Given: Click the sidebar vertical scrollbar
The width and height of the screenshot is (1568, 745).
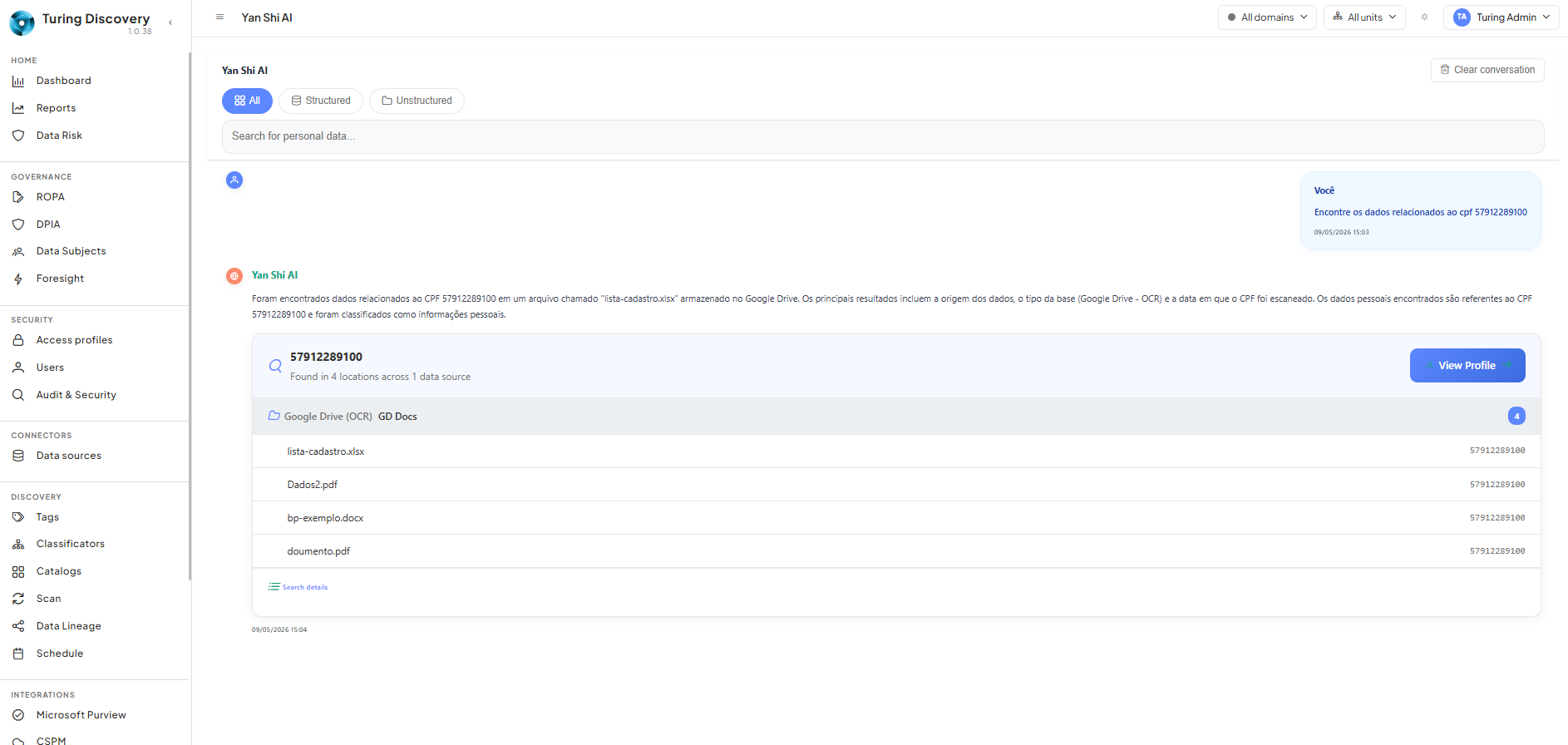Looking at the screenshot, I should (x=190, y=316).
